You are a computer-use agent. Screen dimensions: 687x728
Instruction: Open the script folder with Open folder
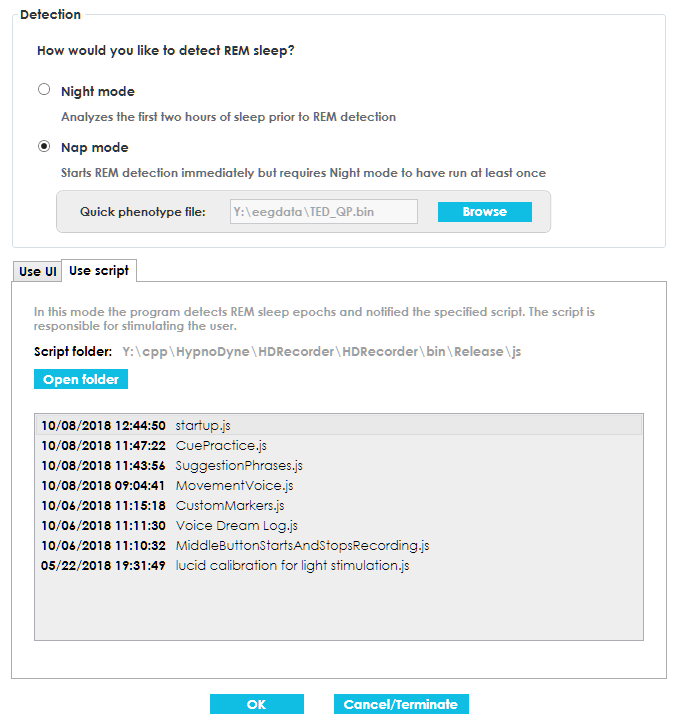(x=81, y=380)
